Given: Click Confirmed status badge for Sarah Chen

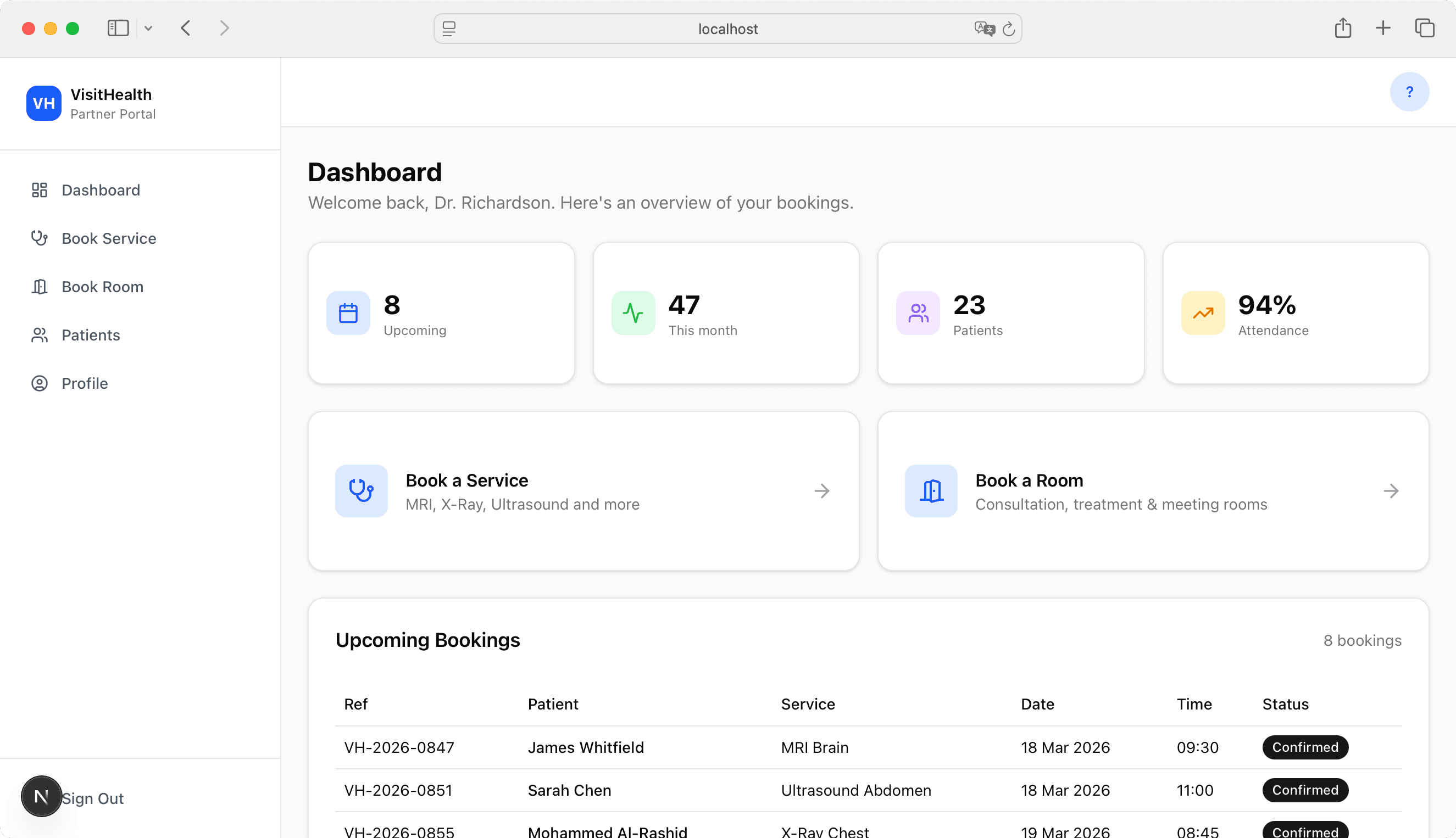Looking at the screenshot, I should [1305, 790].
